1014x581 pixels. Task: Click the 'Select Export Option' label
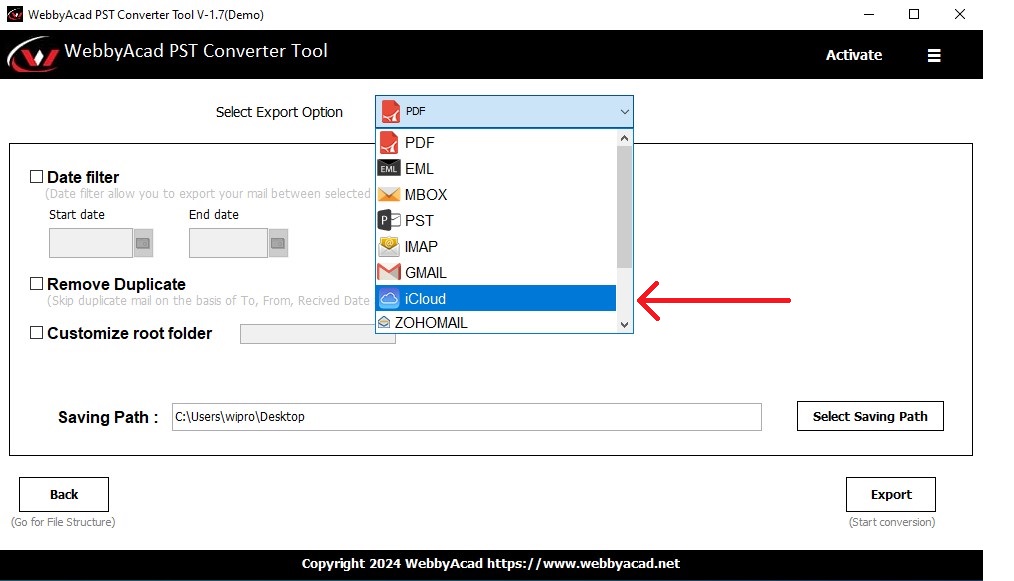[279, 112]
